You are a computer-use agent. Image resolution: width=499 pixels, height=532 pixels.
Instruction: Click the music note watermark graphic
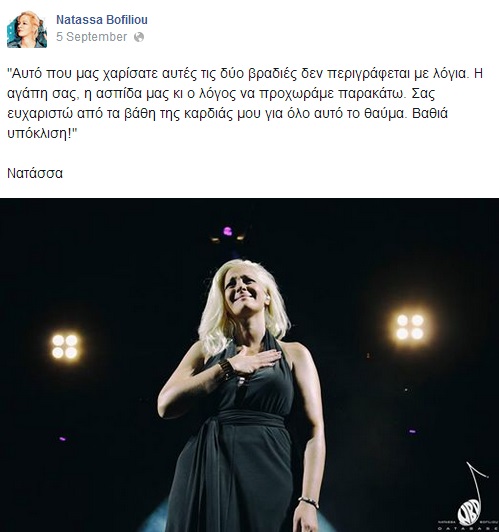[473, 494]
